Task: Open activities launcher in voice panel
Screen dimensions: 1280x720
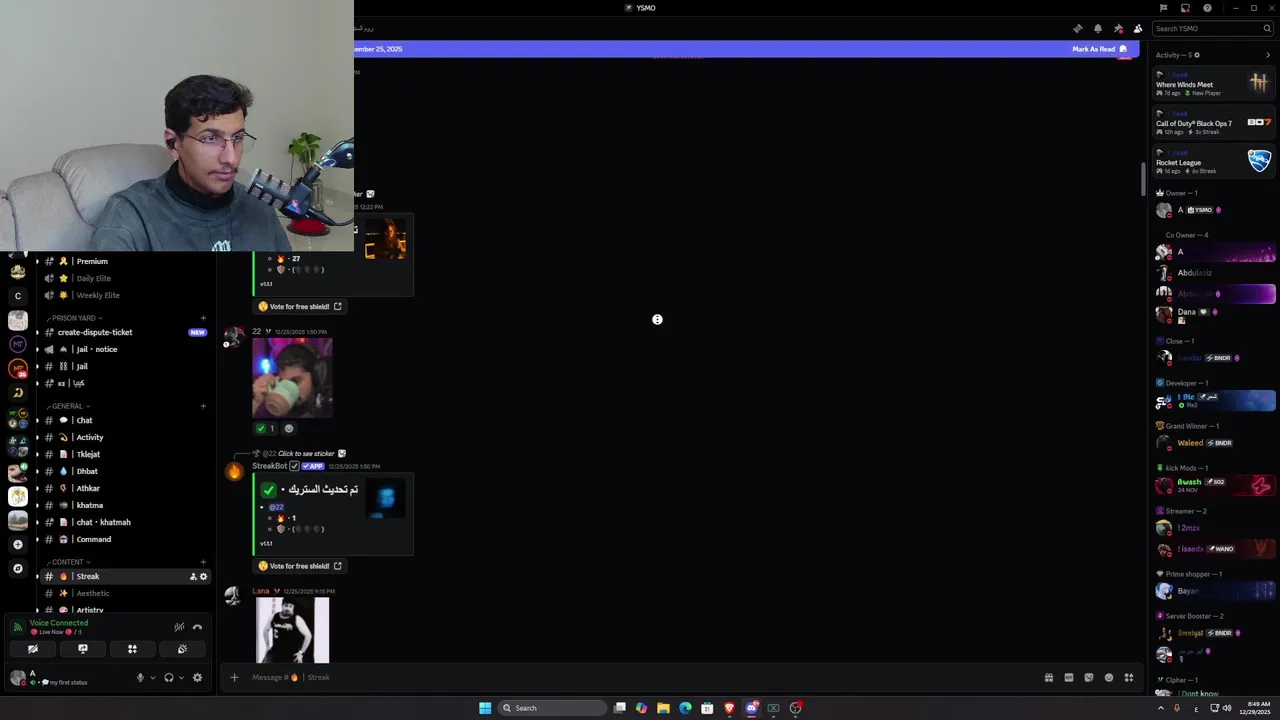Action: point(132,649)
